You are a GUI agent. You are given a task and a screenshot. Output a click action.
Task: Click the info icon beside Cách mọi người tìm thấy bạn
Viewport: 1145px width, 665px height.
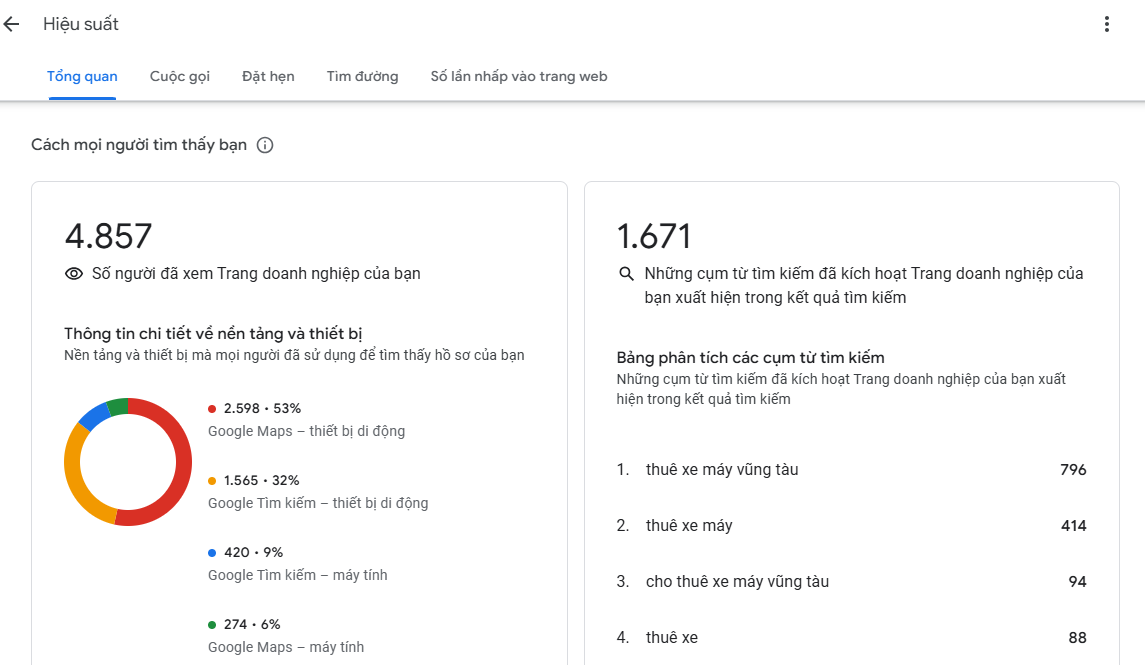point(265,145)
